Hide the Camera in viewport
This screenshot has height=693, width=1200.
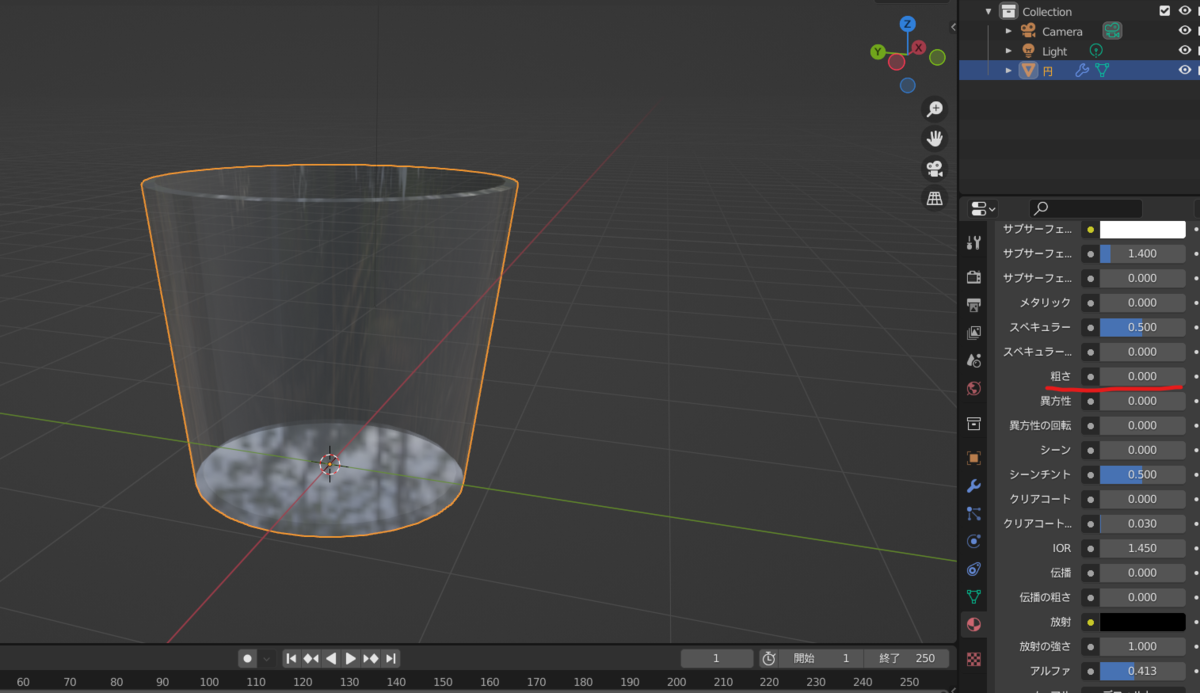1185,31
